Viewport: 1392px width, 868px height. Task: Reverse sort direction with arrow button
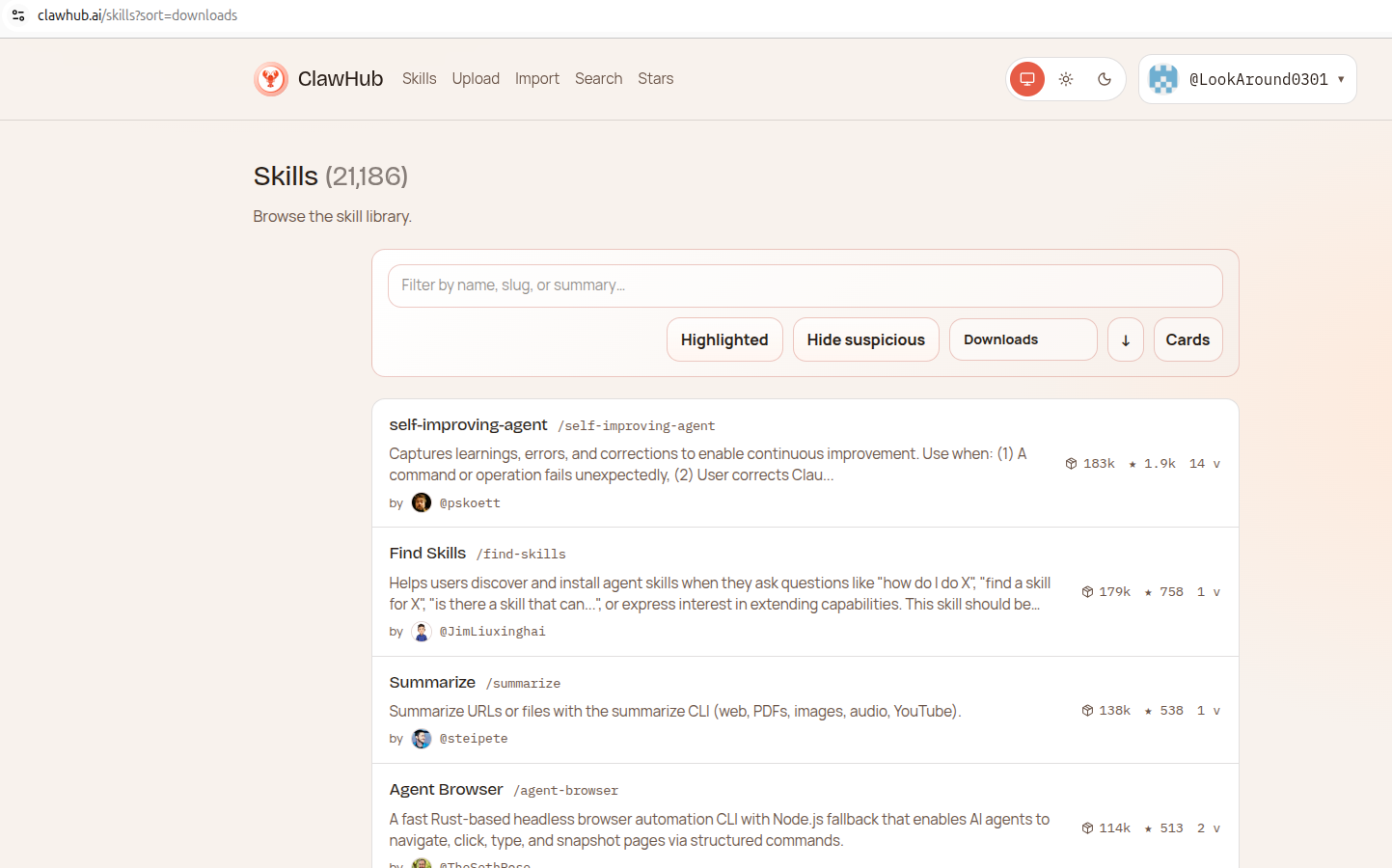(x=1126, y=339)
